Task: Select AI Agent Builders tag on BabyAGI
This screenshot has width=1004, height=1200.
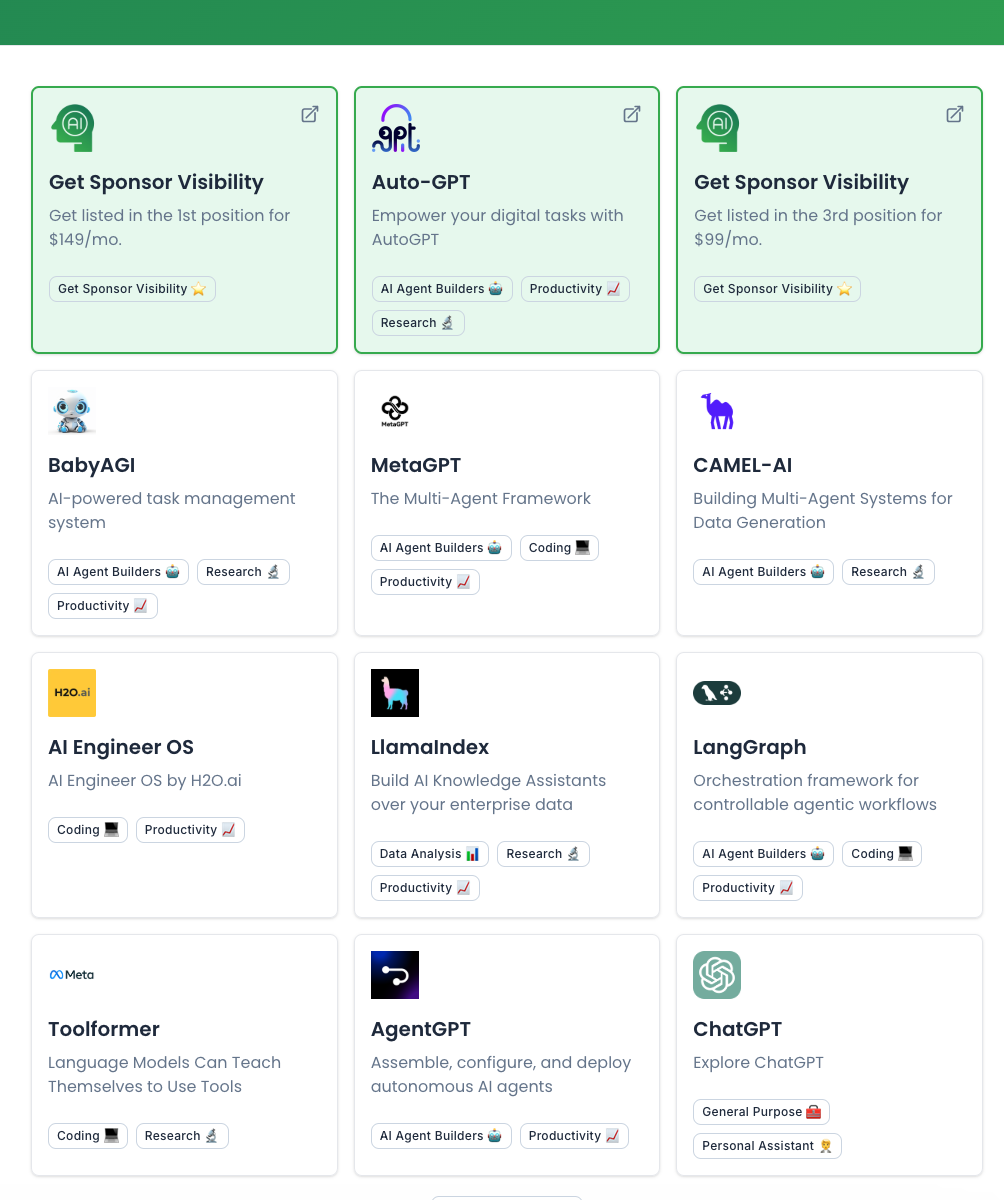Action: click(x=118, y=572)
